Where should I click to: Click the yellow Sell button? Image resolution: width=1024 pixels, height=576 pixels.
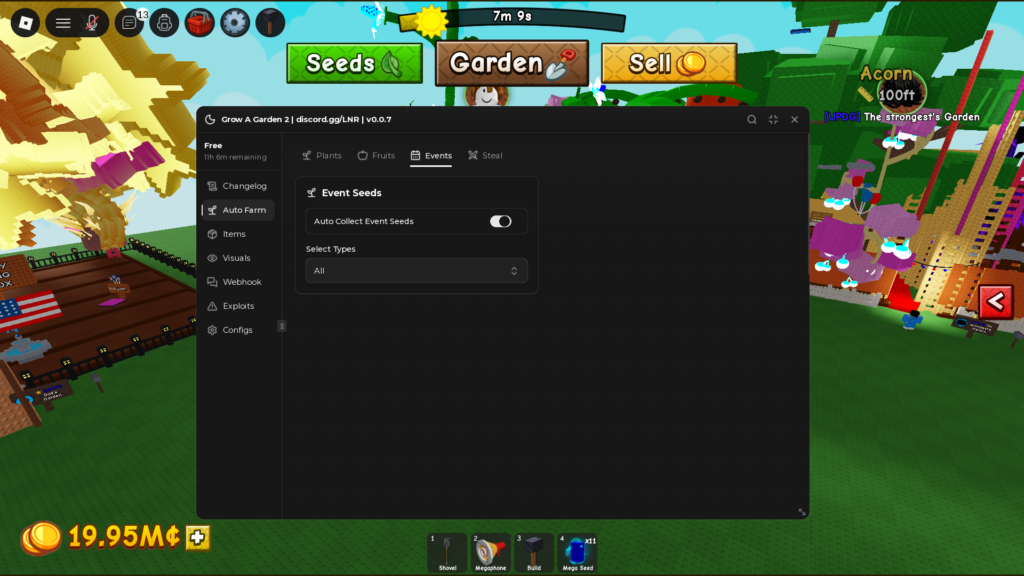669,63
